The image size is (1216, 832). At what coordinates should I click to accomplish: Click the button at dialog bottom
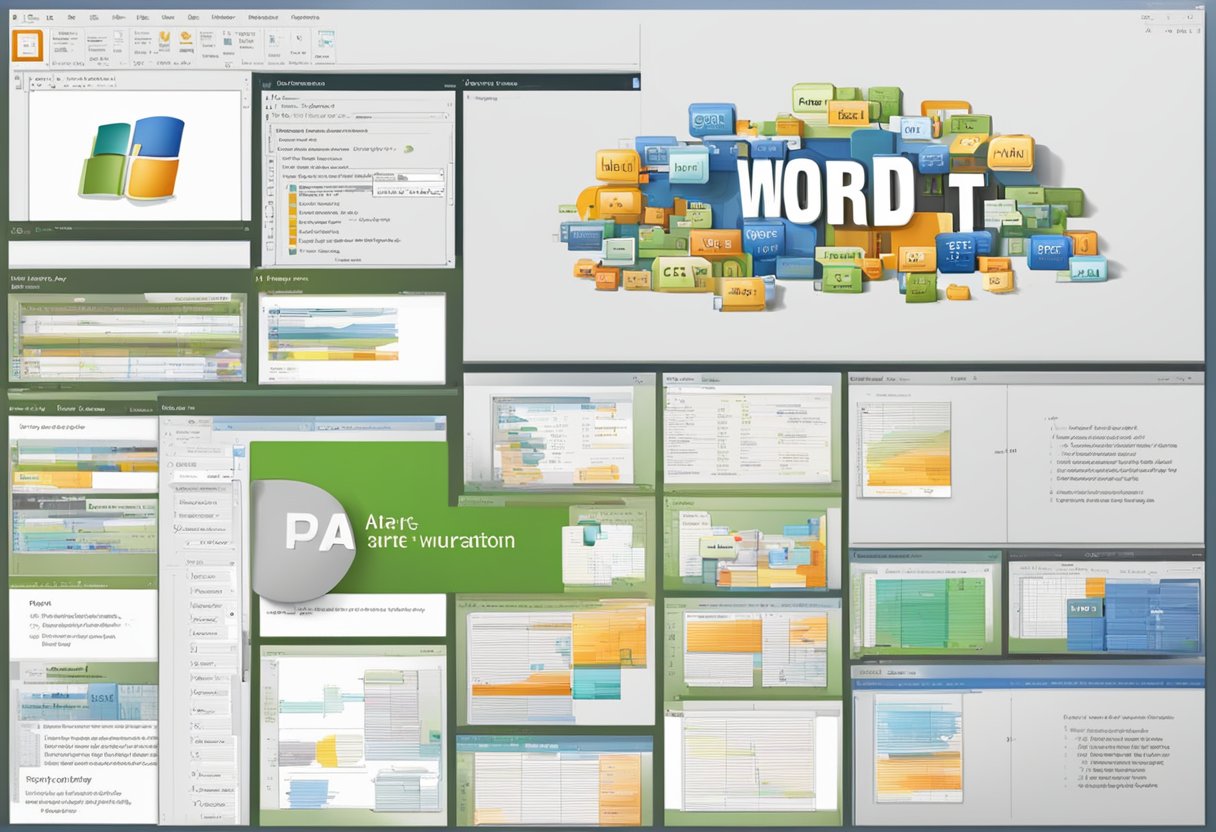(x=348, y=258)
